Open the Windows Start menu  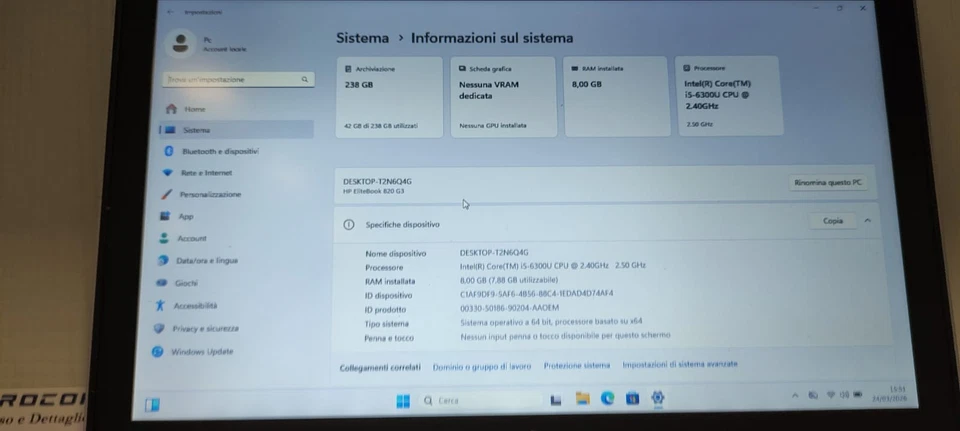pos(403,401)
